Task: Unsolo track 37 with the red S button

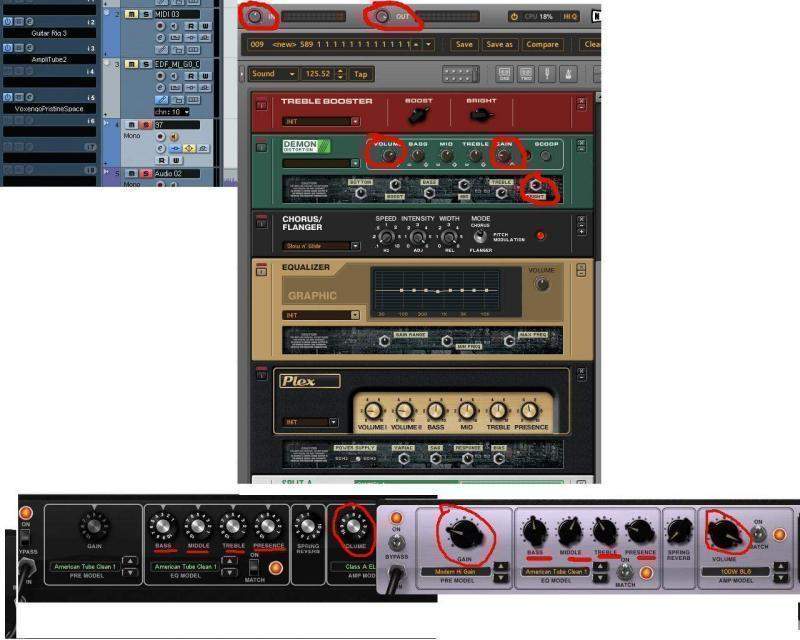Action: click(145, 125)
